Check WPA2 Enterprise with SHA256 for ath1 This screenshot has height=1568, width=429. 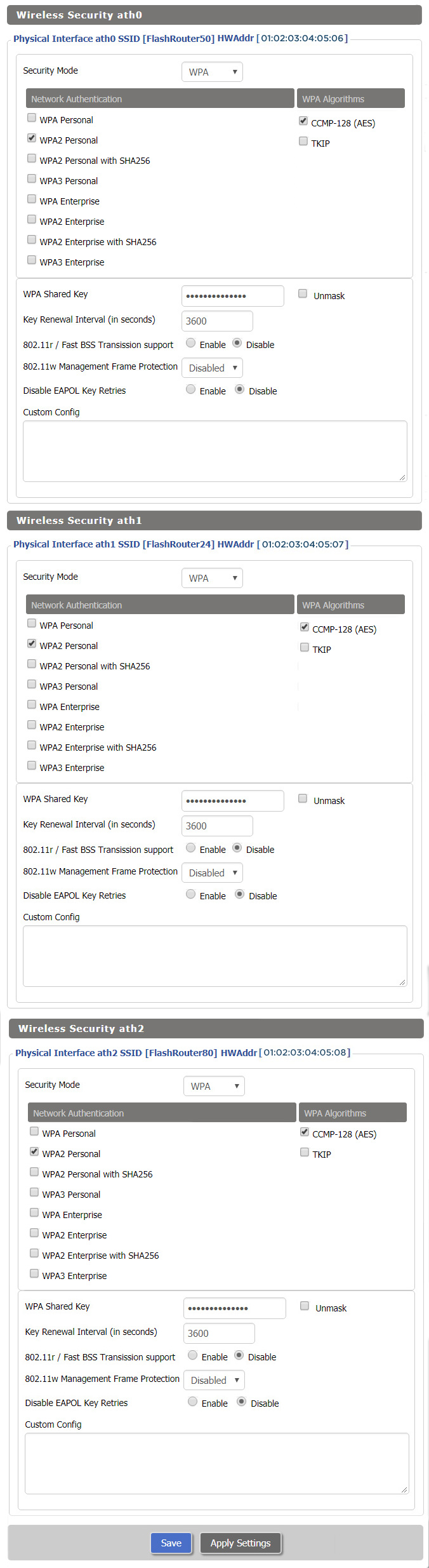32,745
